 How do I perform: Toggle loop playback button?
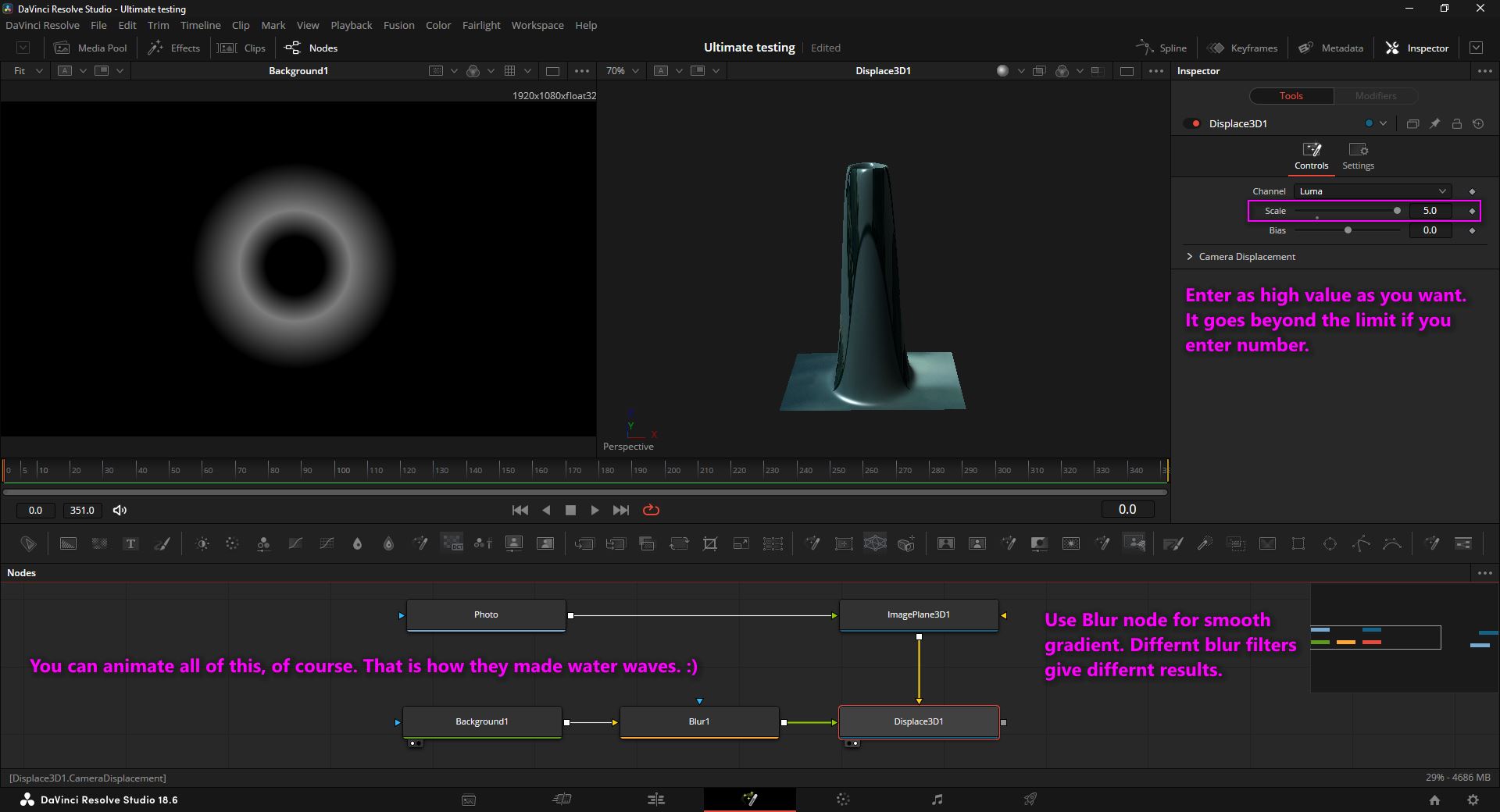tap(651, 510)
